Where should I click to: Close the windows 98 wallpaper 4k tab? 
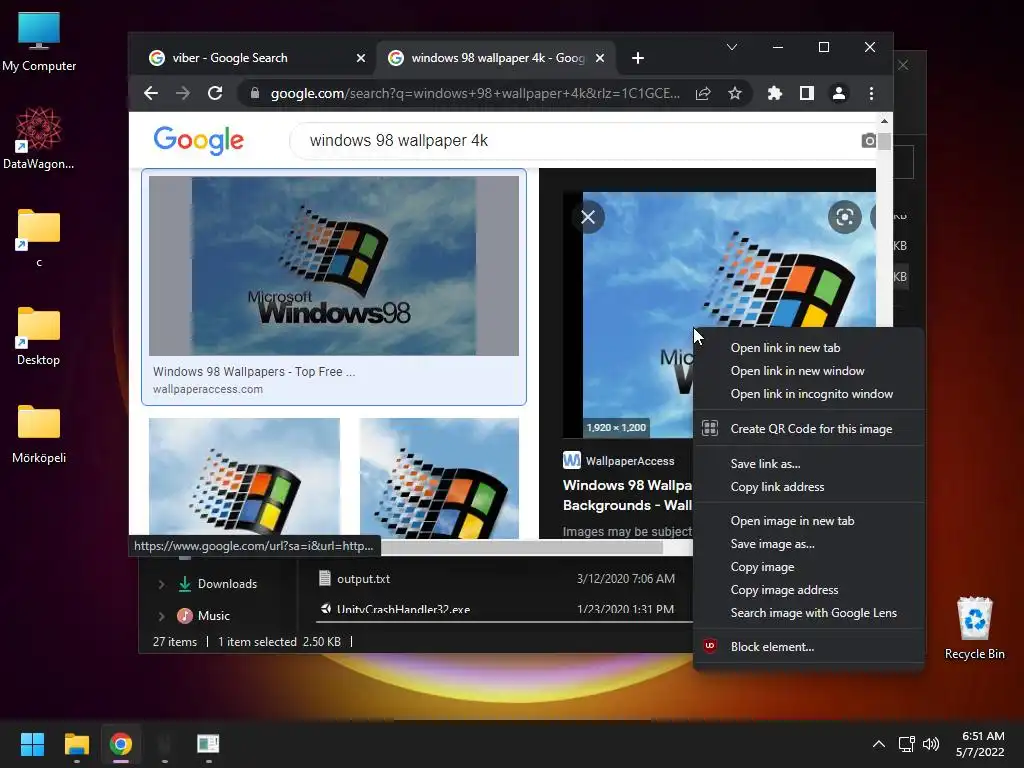(x=600, y=58)
